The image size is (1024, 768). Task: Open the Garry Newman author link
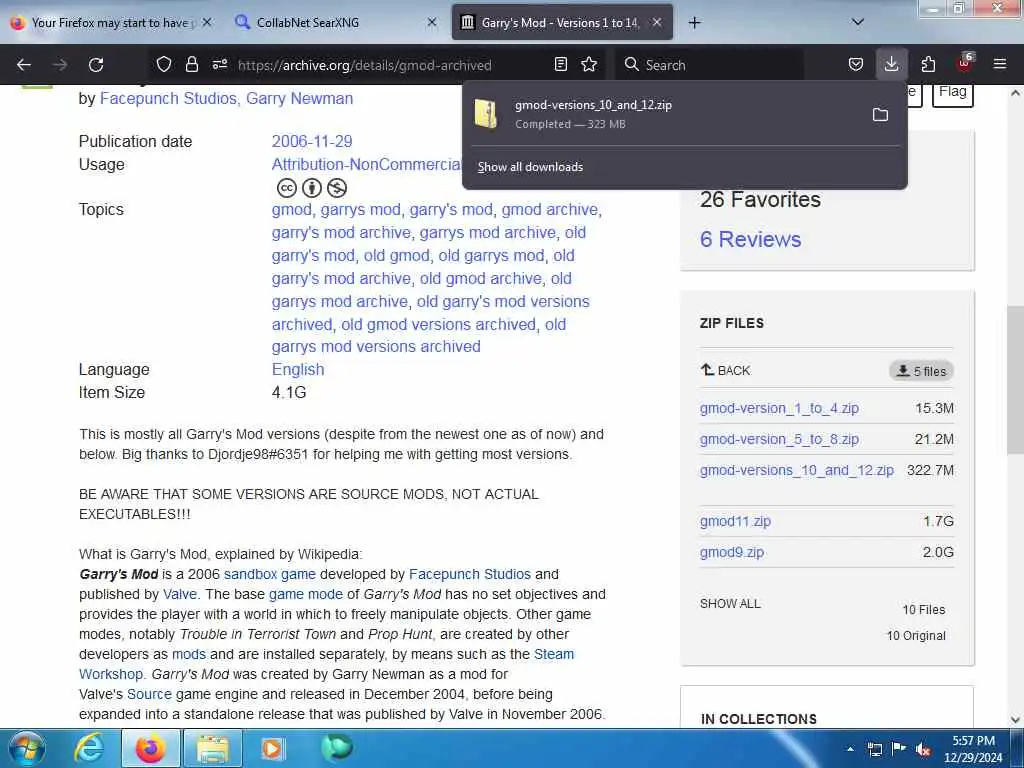pyautogui.click(x=299, y=99)
